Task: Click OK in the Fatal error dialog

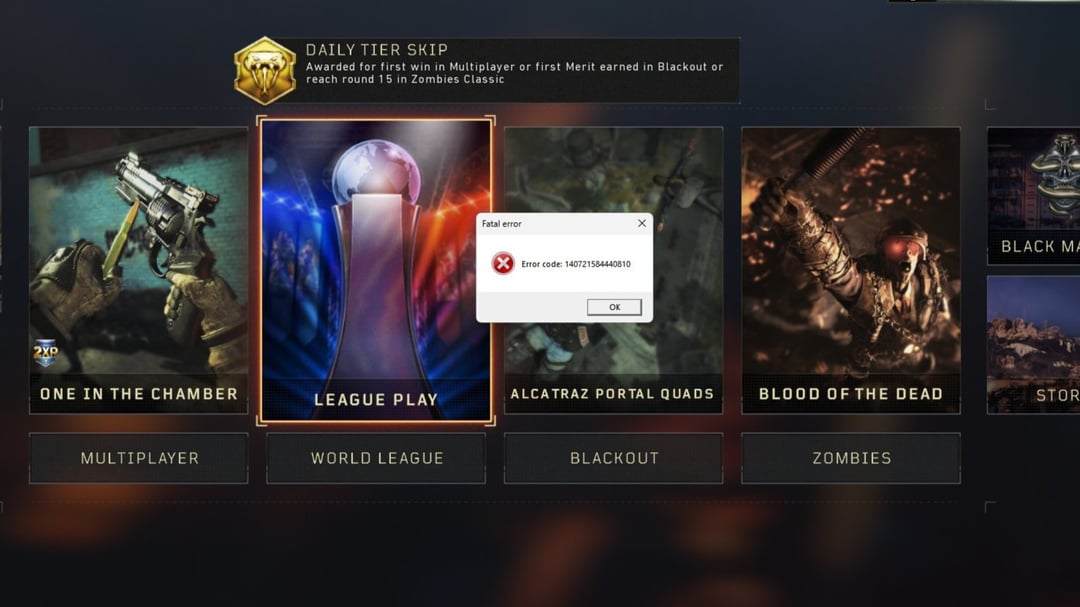Action: (614, 307)
